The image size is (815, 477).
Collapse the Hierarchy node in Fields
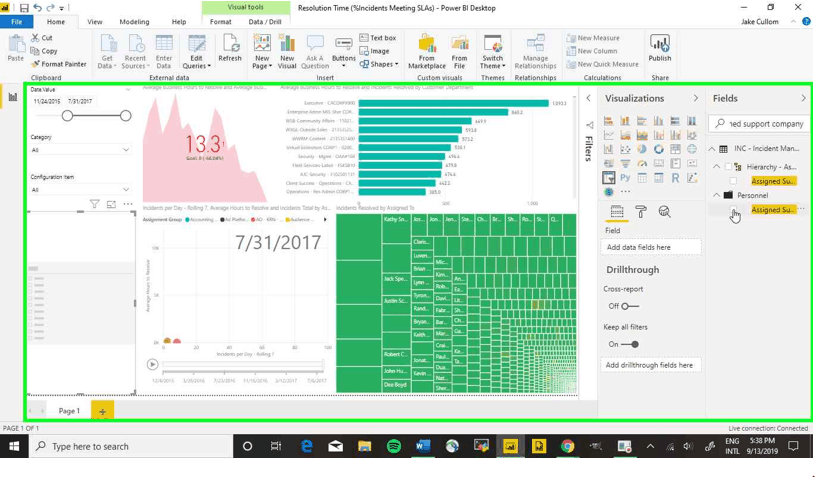(x=717, y=167)
